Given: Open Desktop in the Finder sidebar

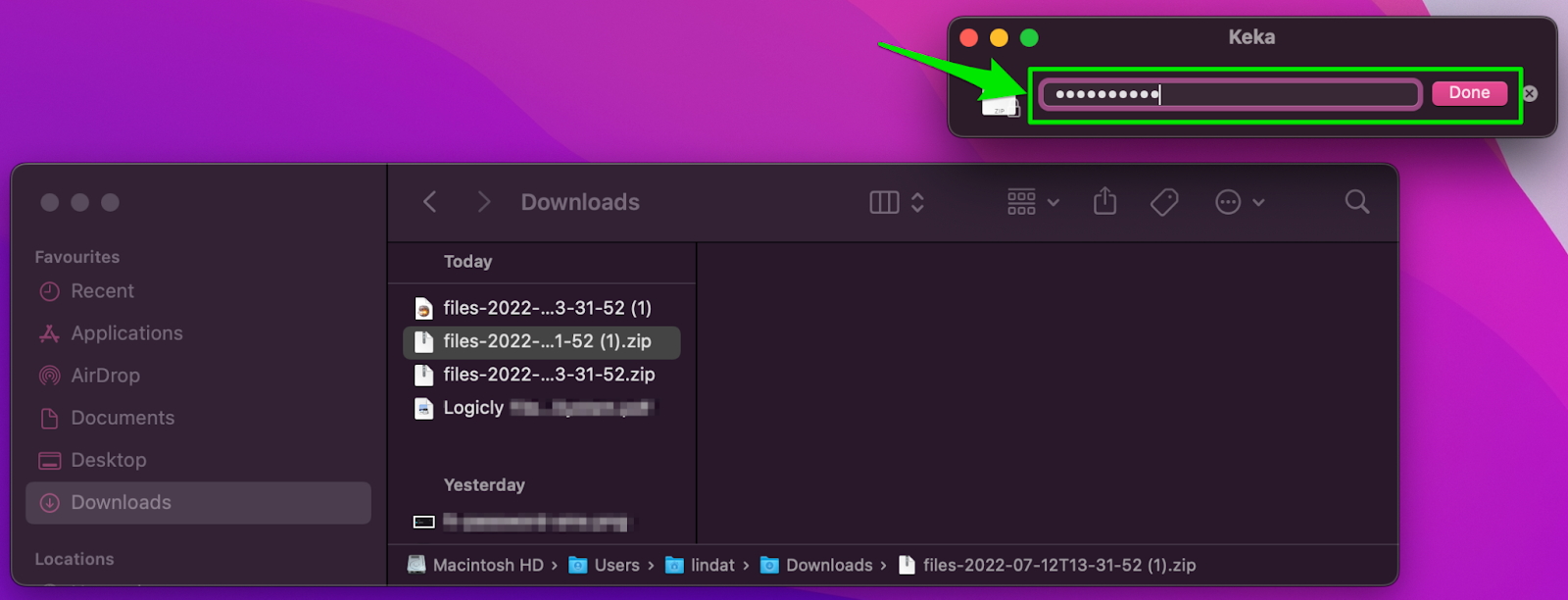Looking at the screenshot, I should click(198, 460).
